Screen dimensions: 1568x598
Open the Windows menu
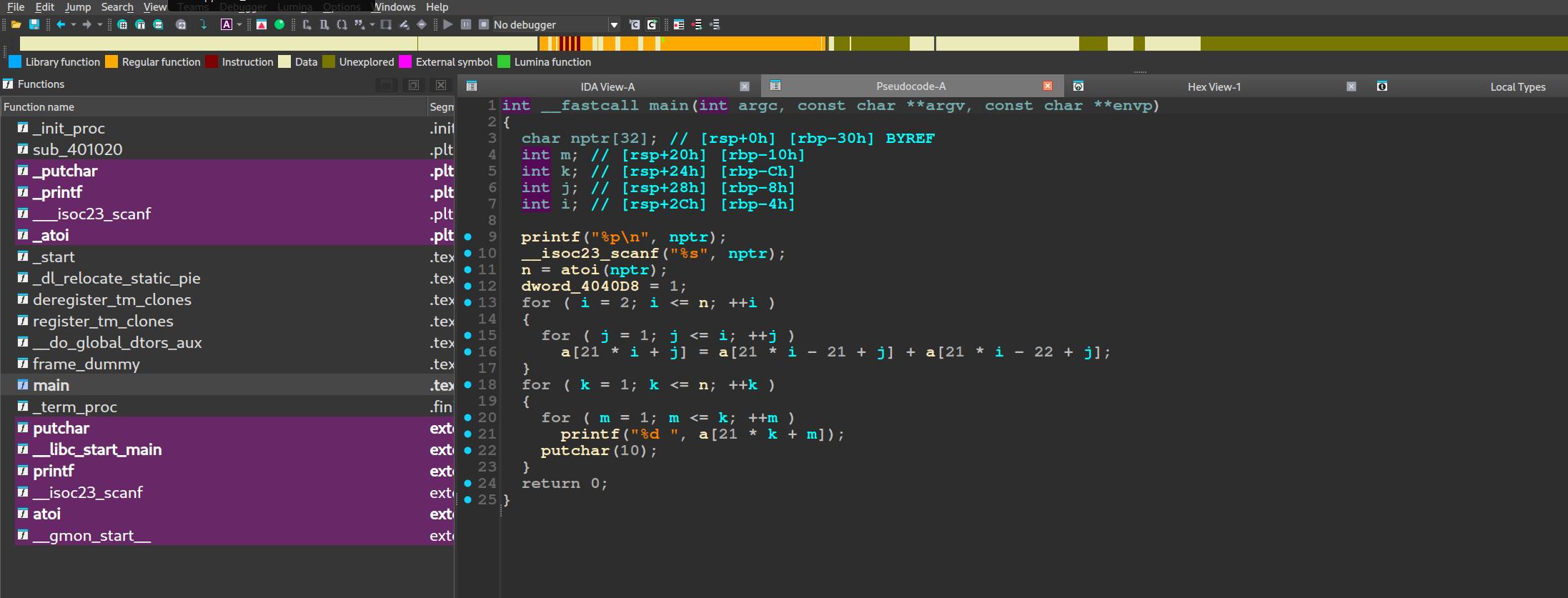(x=395, y=6)
